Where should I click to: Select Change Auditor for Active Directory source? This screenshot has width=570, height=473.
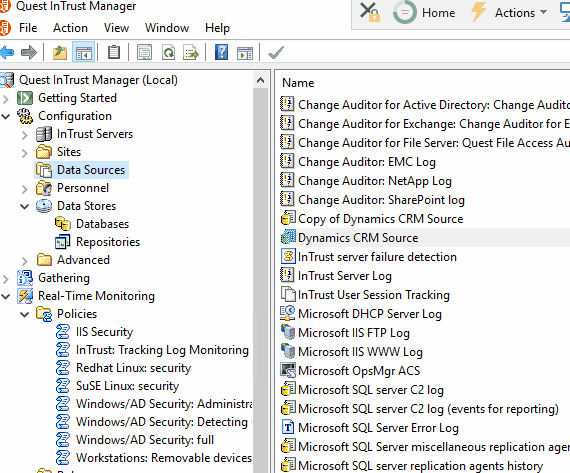pyautogui.click(x=434, y=105)
